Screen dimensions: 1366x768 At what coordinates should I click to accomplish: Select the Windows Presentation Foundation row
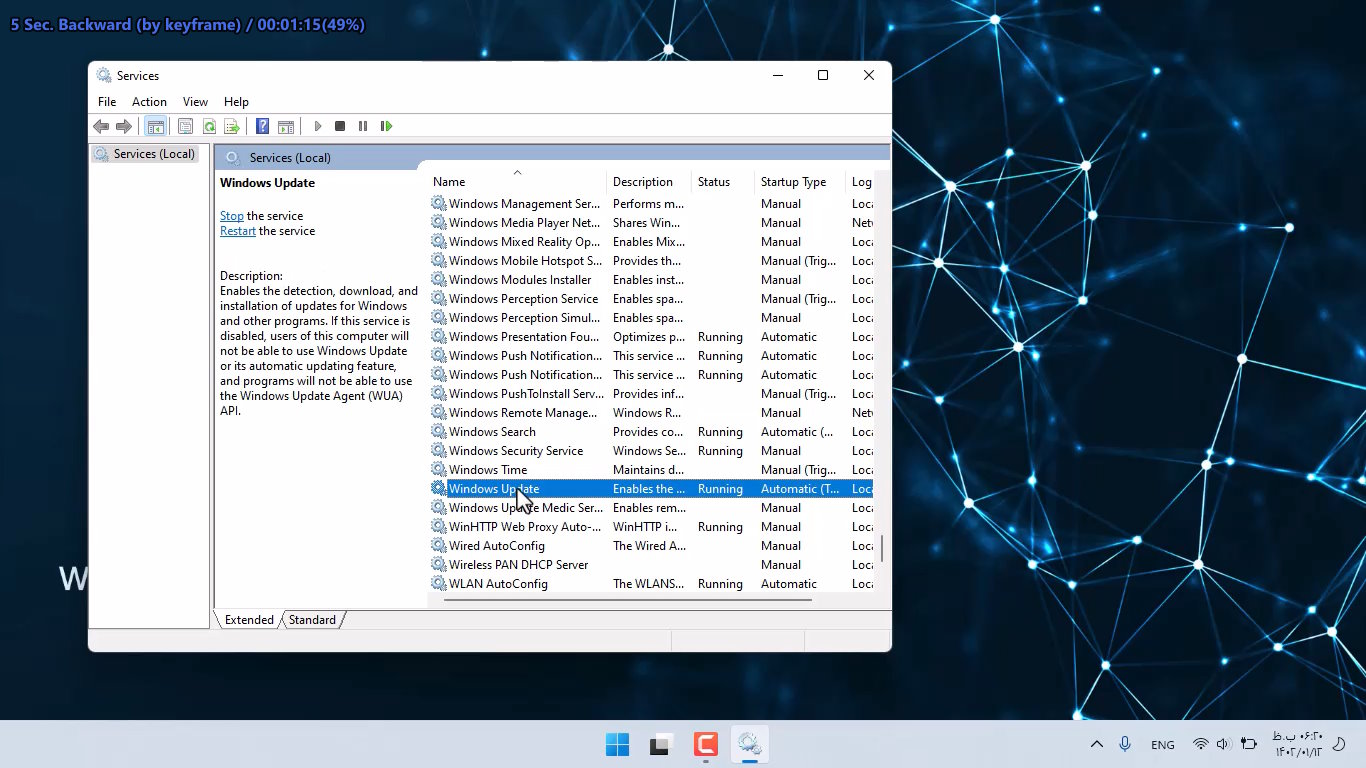coord(651,337)
